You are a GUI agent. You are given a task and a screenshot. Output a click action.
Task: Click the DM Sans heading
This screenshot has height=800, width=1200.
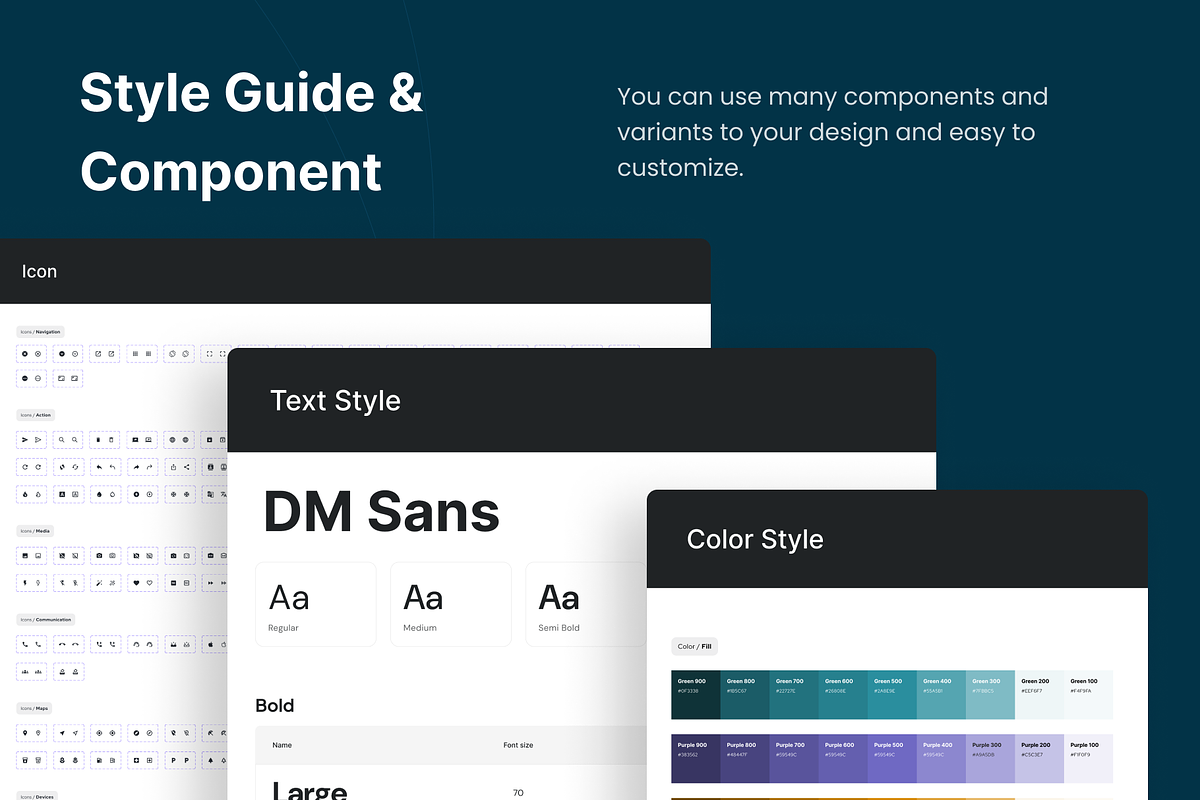[x=381, y=511]
